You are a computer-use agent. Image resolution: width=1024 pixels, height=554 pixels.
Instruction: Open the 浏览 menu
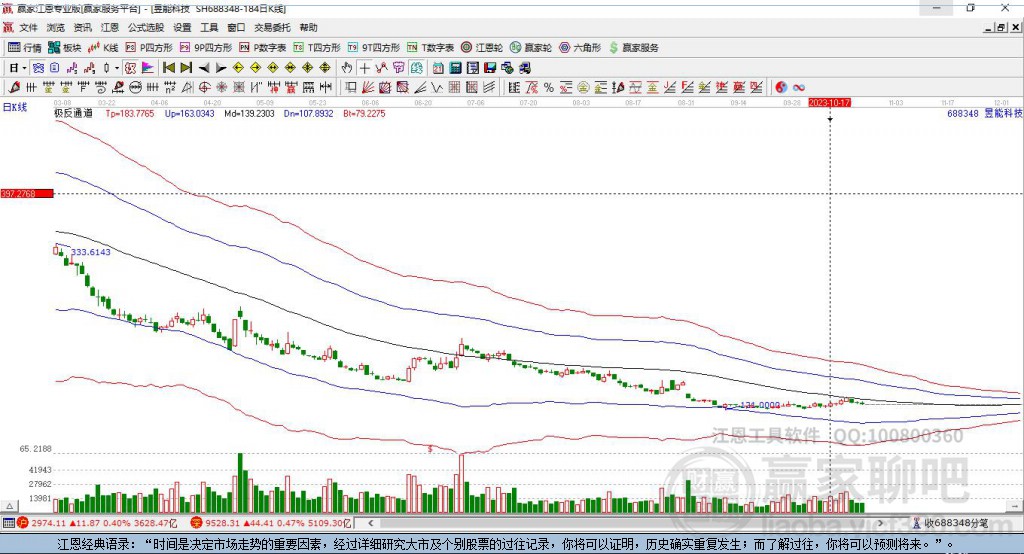tap(56, 27)
